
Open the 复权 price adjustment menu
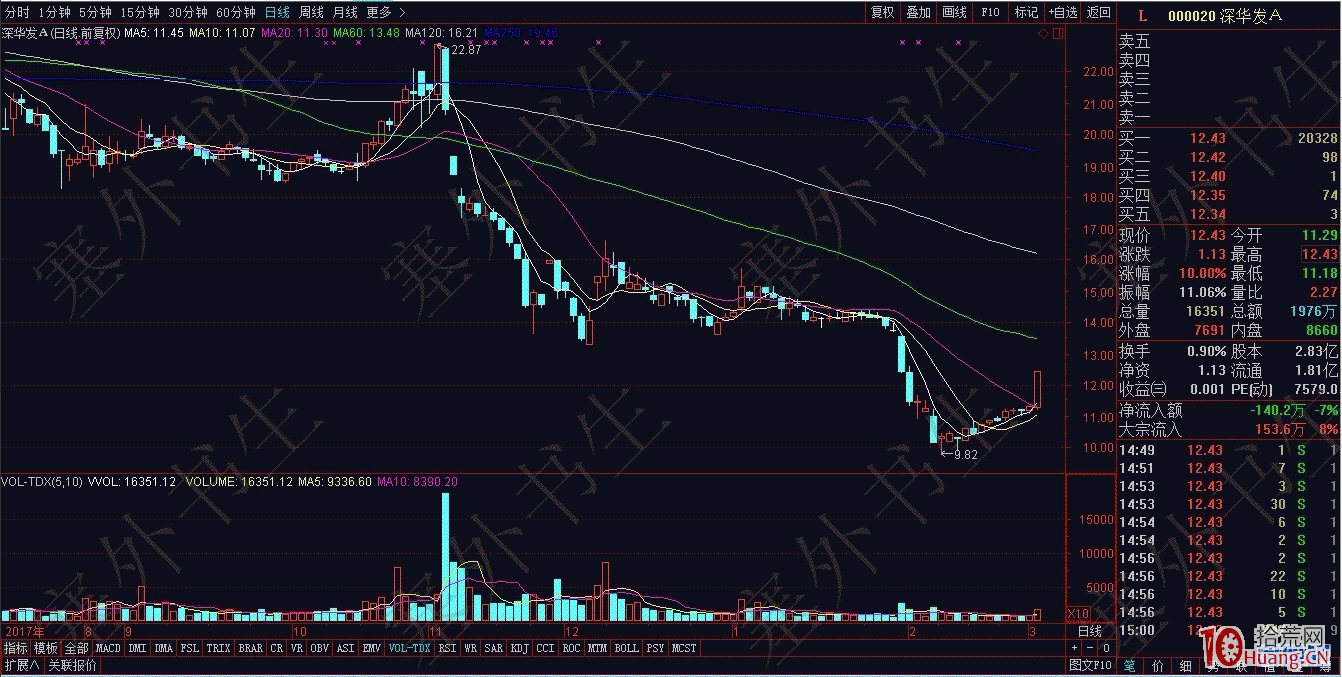(x=882, y=12)
